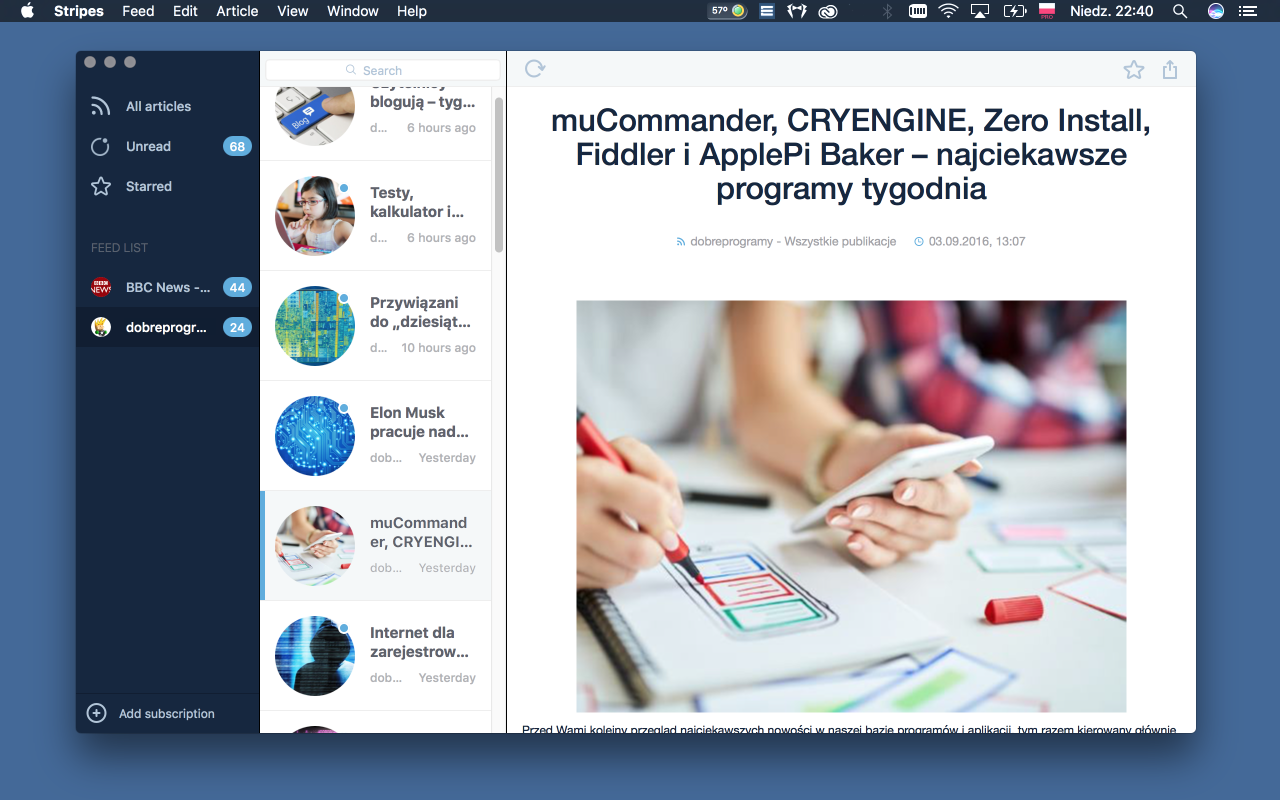Click into the Search field
The width and height of the screenshot is (1280, 800).
(383, 70)
